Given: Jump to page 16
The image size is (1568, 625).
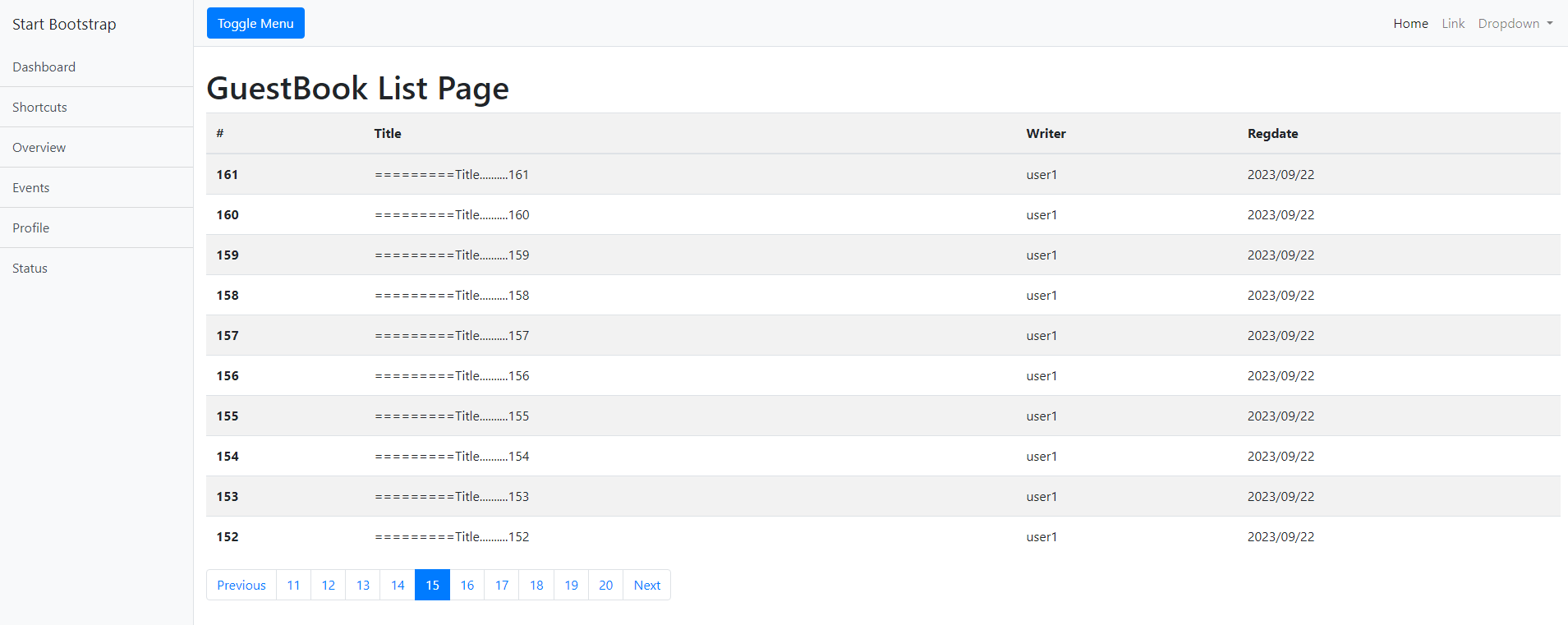Looking at the screenshot, I should tap(467, 585).
